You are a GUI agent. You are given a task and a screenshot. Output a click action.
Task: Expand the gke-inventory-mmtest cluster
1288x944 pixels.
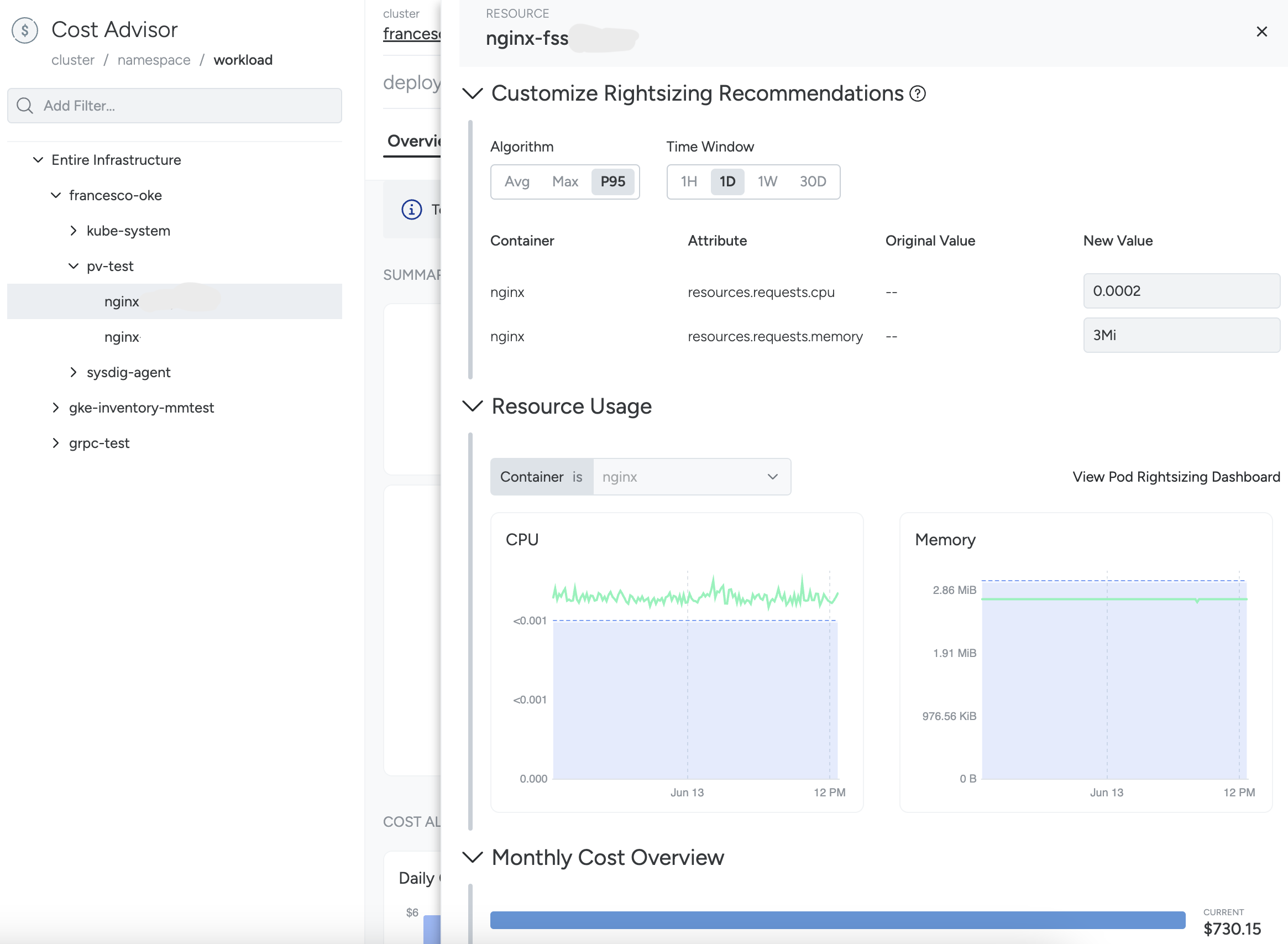[56, 408]
